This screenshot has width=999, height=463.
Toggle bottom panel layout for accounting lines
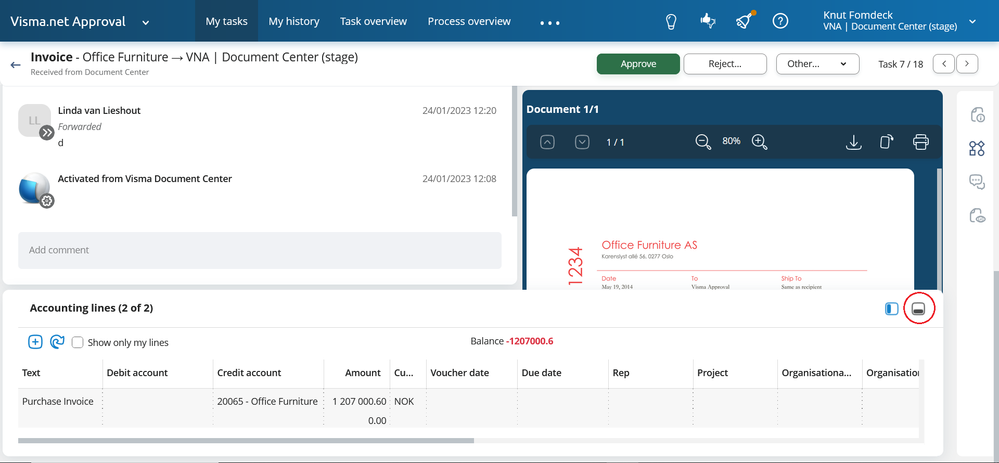919,309
